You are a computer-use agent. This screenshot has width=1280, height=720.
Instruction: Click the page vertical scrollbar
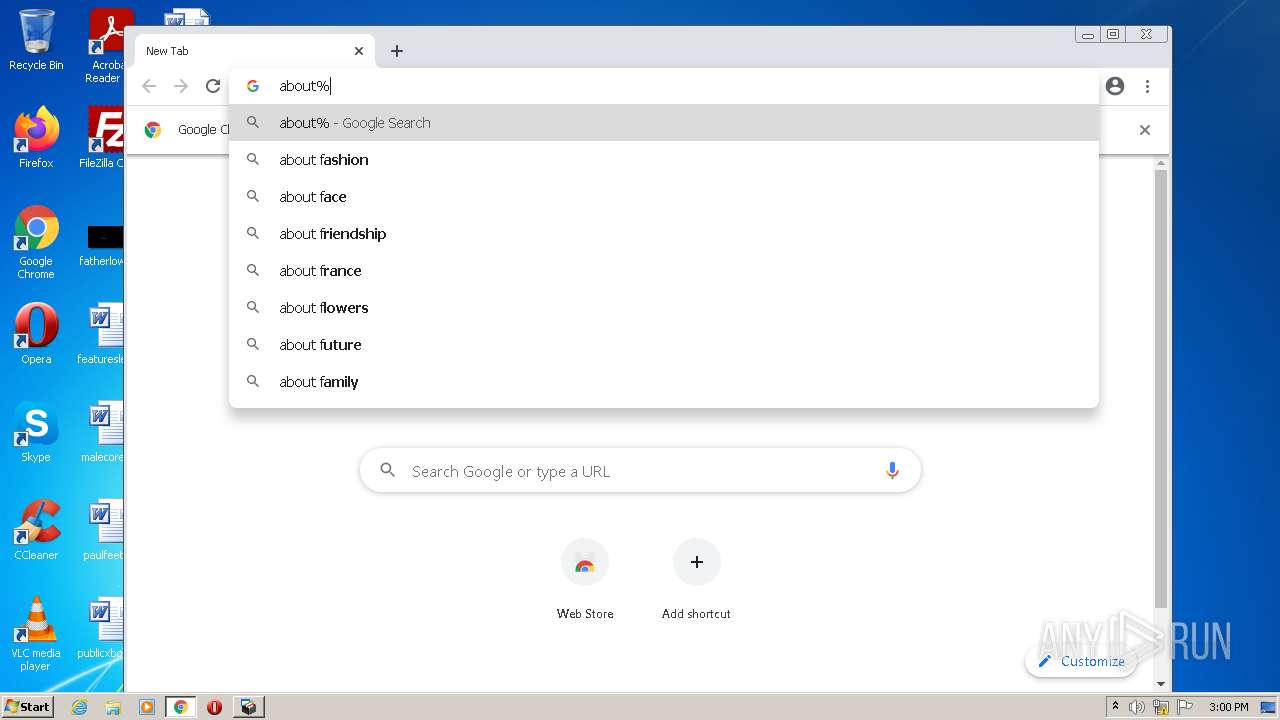tap(1160, 390)
